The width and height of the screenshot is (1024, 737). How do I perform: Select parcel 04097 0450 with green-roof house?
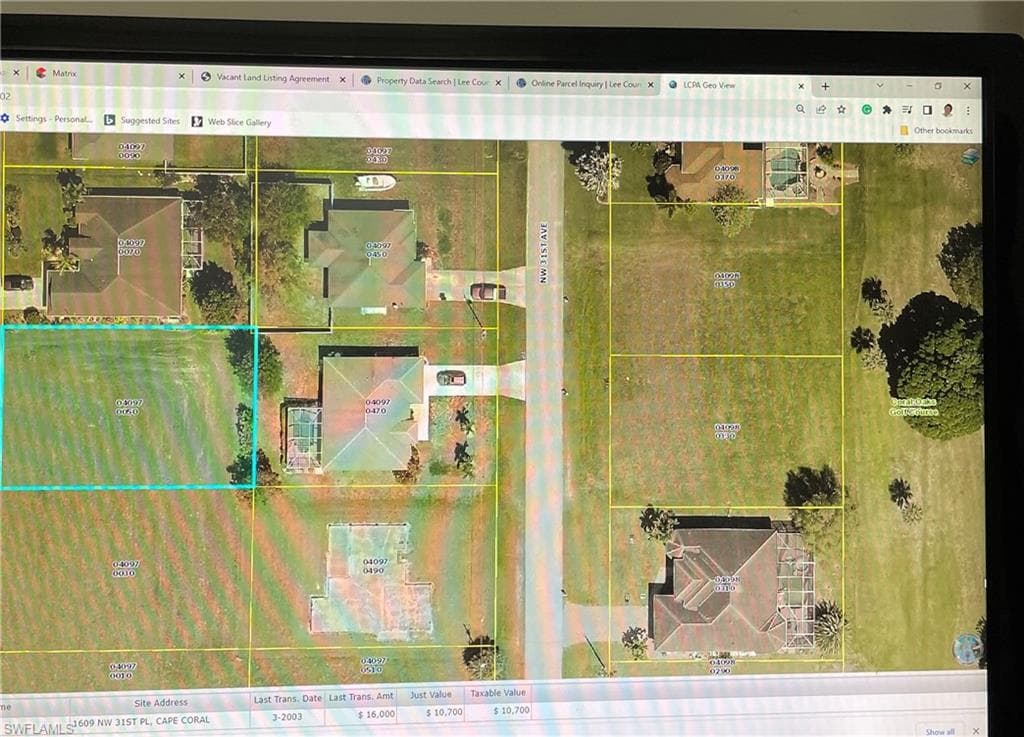click(x=379, y=250)
